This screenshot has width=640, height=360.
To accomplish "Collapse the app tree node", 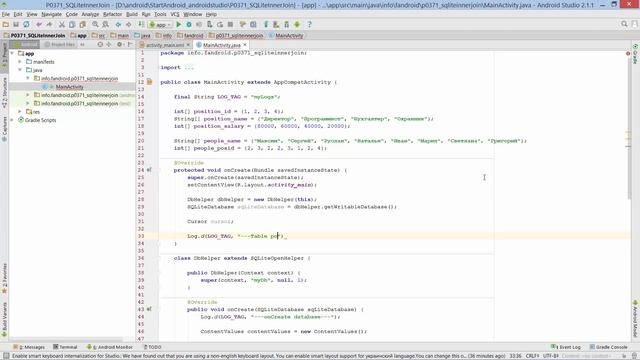I will coord(12,53).
